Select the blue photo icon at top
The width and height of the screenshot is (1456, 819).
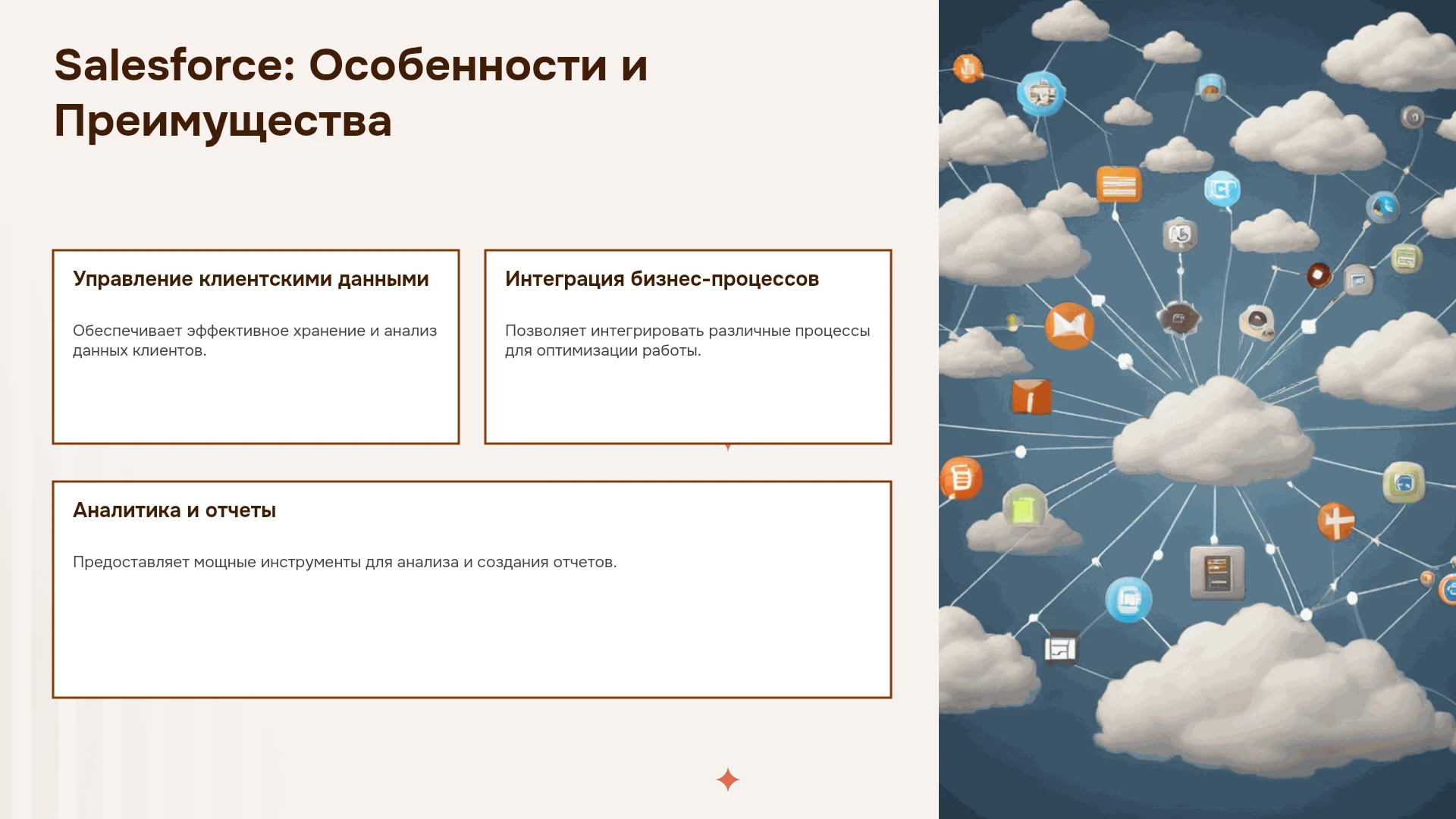[1041, 93]
